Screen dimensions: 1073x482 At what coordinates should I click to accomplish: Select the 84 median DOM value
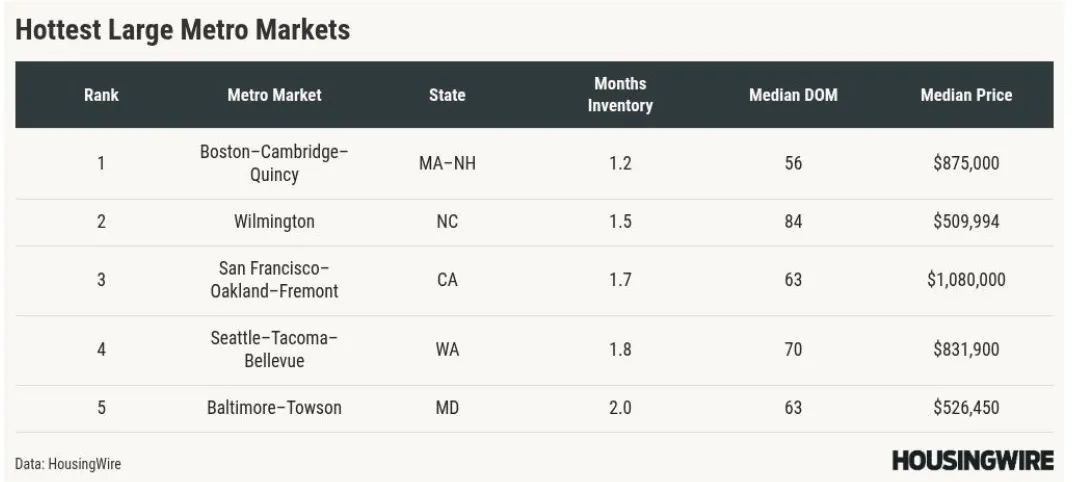click(793, 222)
